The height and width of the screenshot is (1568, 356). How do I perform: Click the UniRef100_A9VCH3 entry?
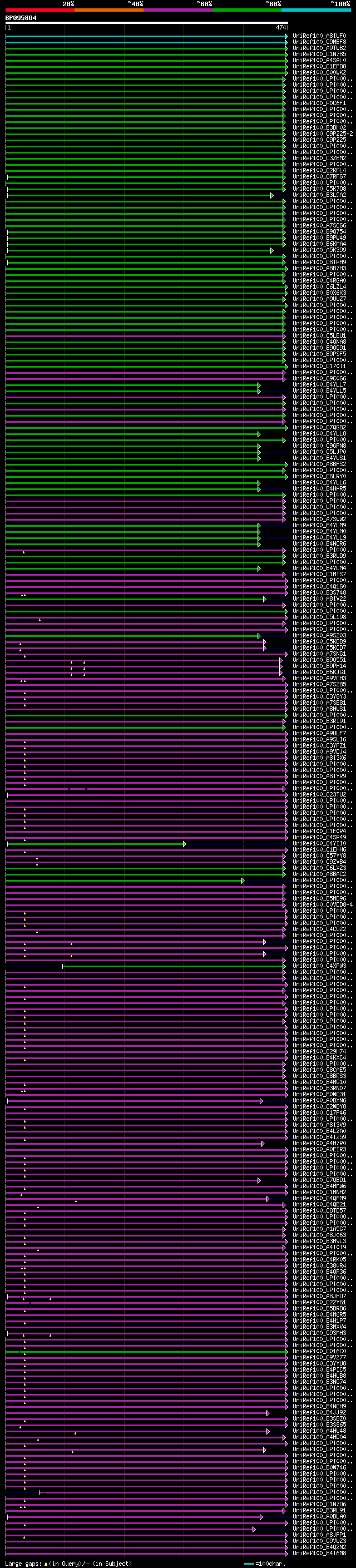[319, 678]
